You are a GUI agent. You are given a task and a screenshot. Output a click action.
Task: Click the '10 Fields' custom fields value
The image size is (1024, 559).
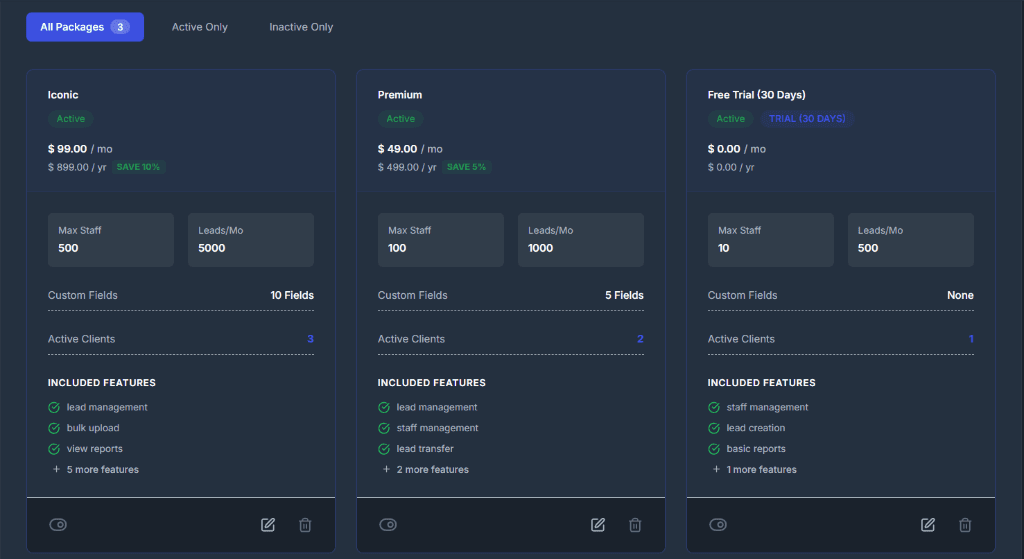(x=292, y=295)
